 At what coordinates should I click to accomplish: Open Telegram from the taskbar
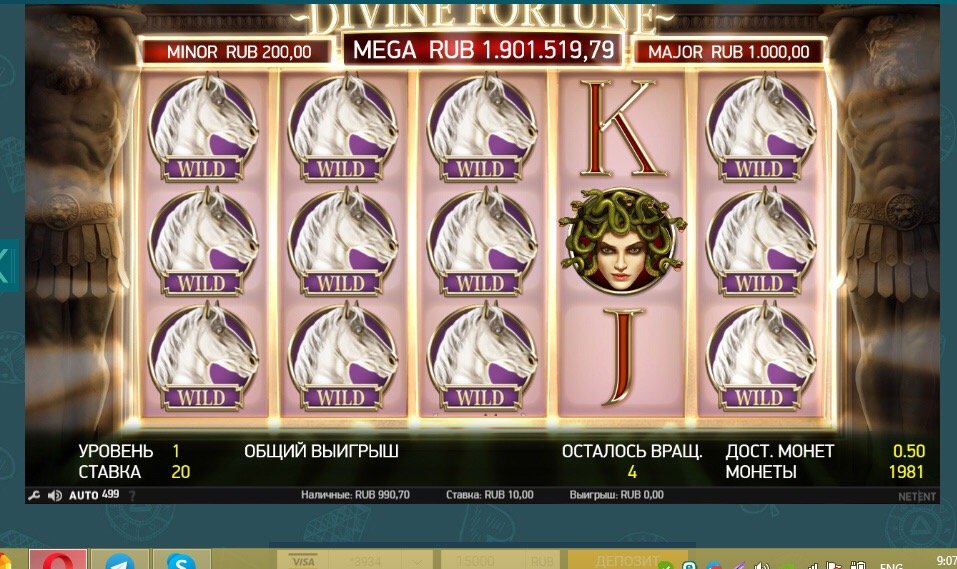click(120, 560)
